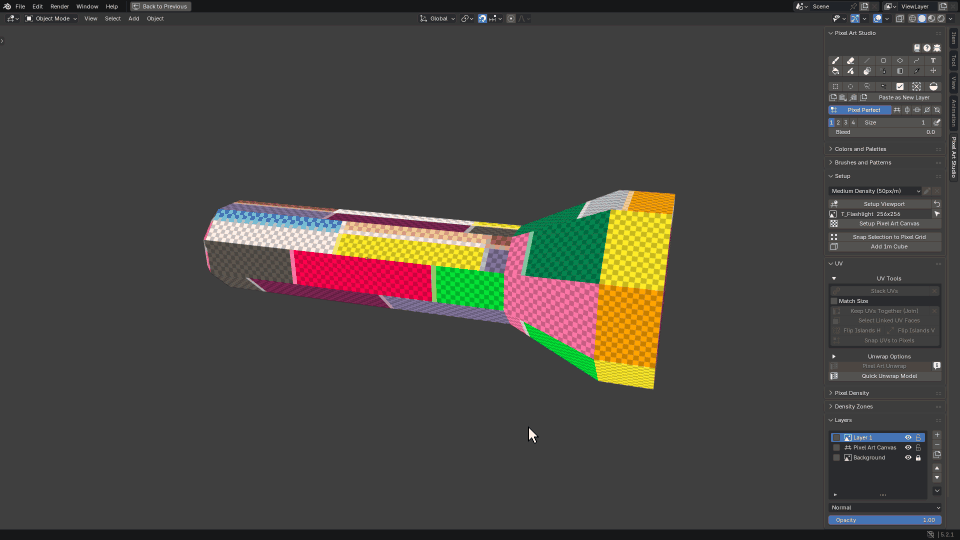The image size is (960, 540).
Task: Open the Edit menu
Action: coord(37,6)
